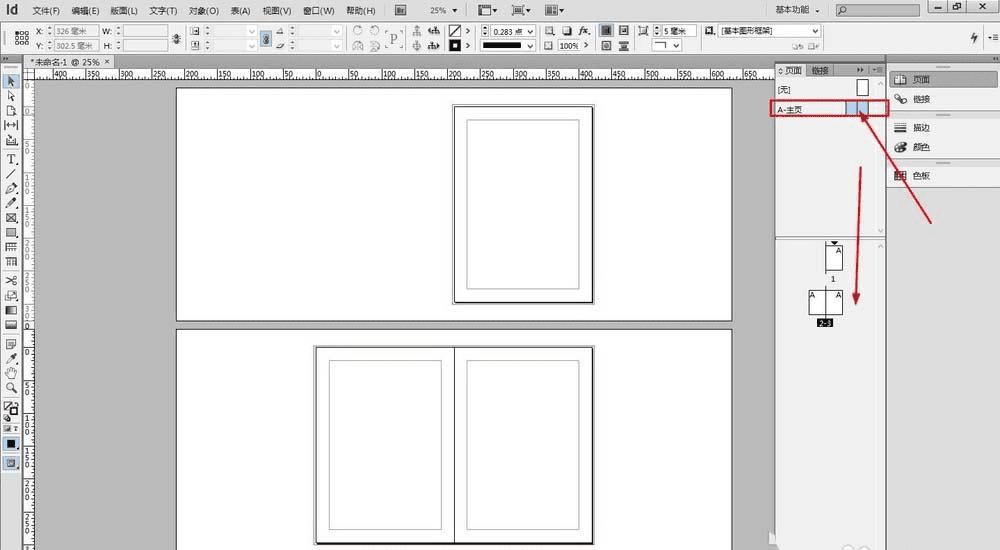Select the Pencil tool
The image size is (1000, 550).
click(x=11, y=203)
